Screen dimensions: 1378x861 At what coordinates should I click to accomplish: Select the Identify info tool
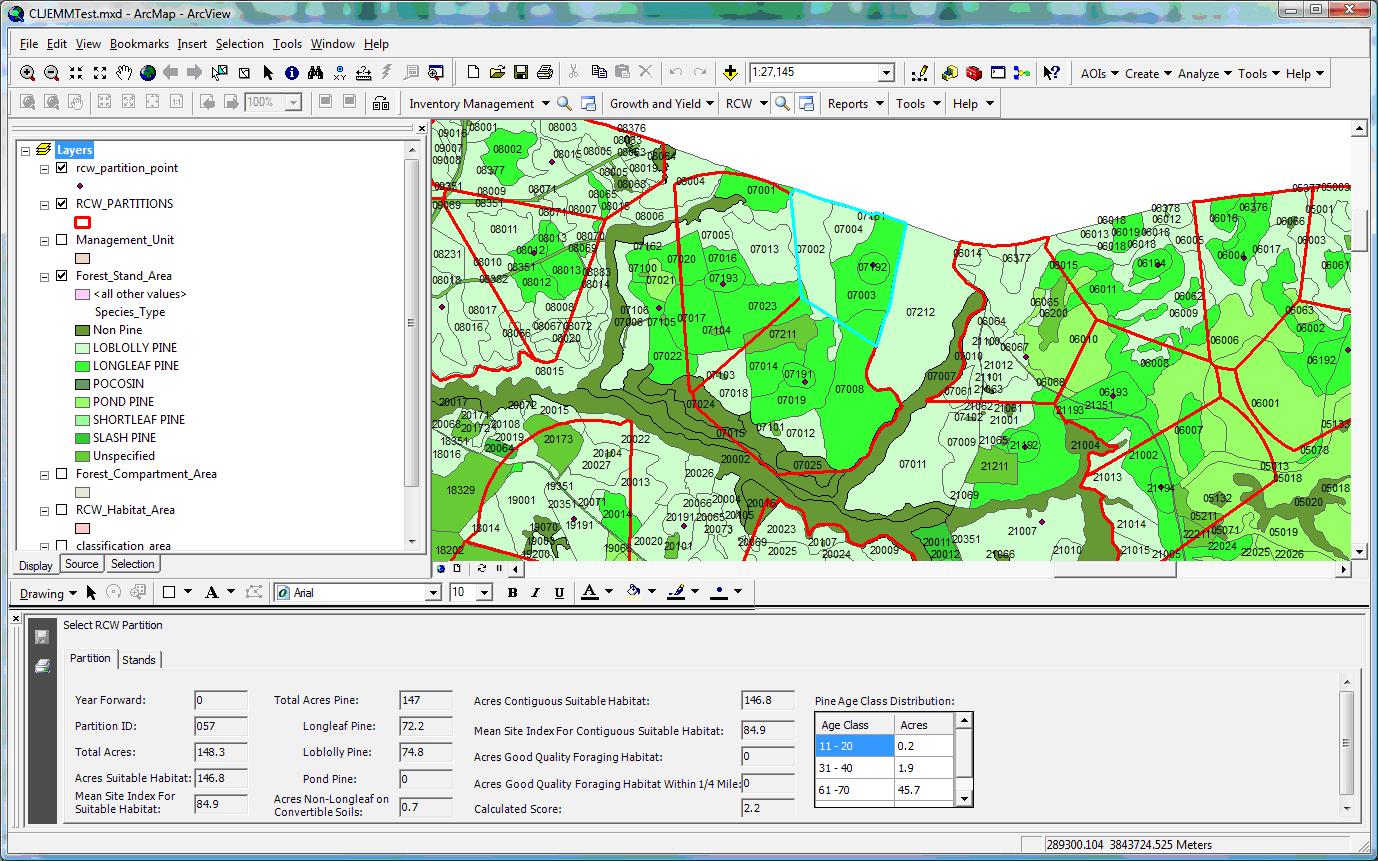291,73
